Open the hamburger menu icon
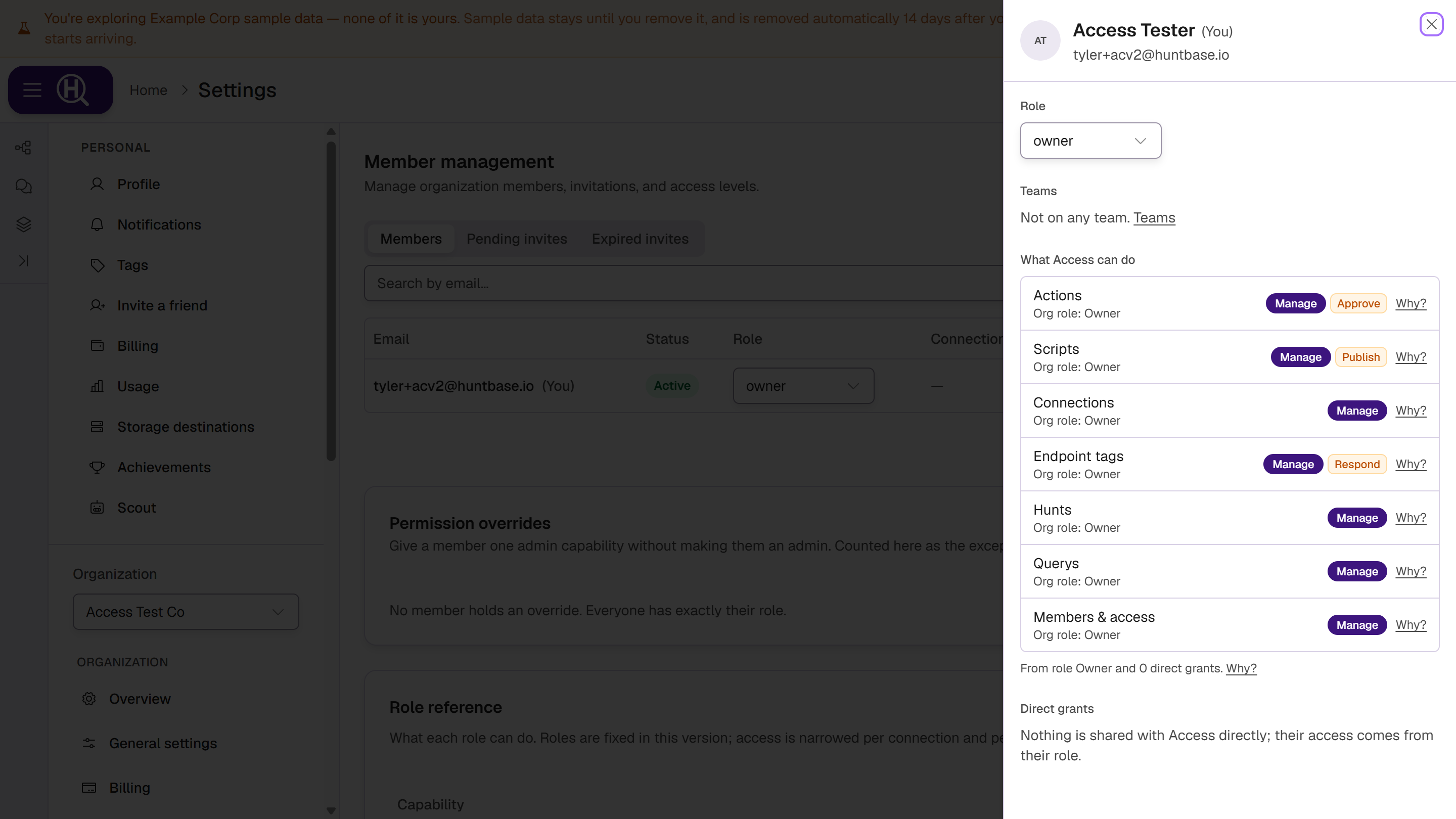 (32, 90)
